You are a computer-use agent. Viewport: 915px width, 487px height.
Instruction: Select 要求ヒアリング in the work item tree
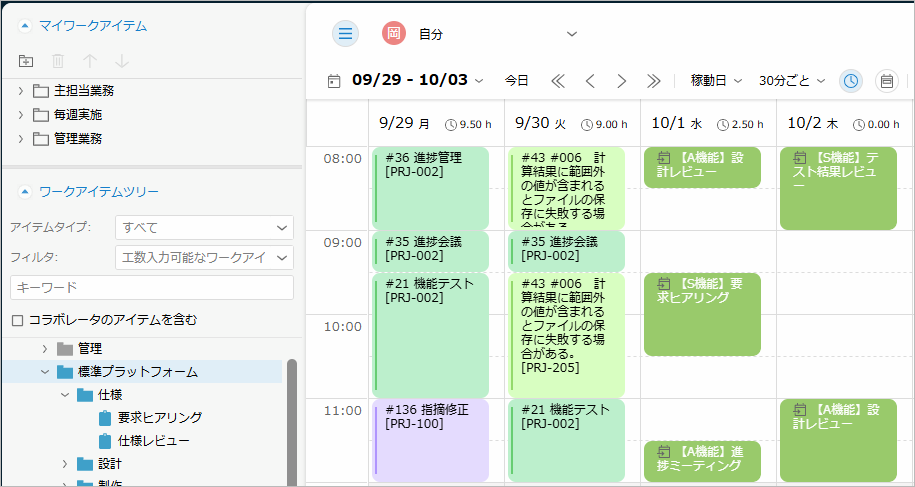click(160, 417)
